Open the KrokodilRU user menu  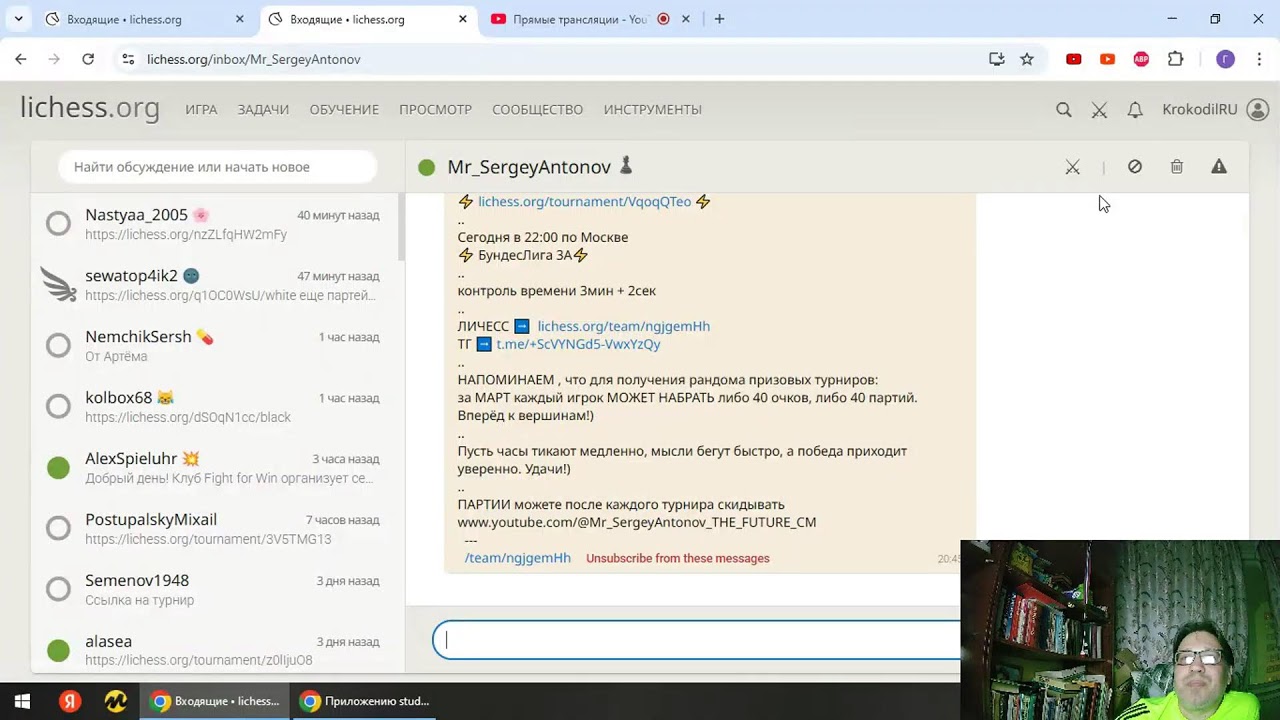pos(1215,110)
